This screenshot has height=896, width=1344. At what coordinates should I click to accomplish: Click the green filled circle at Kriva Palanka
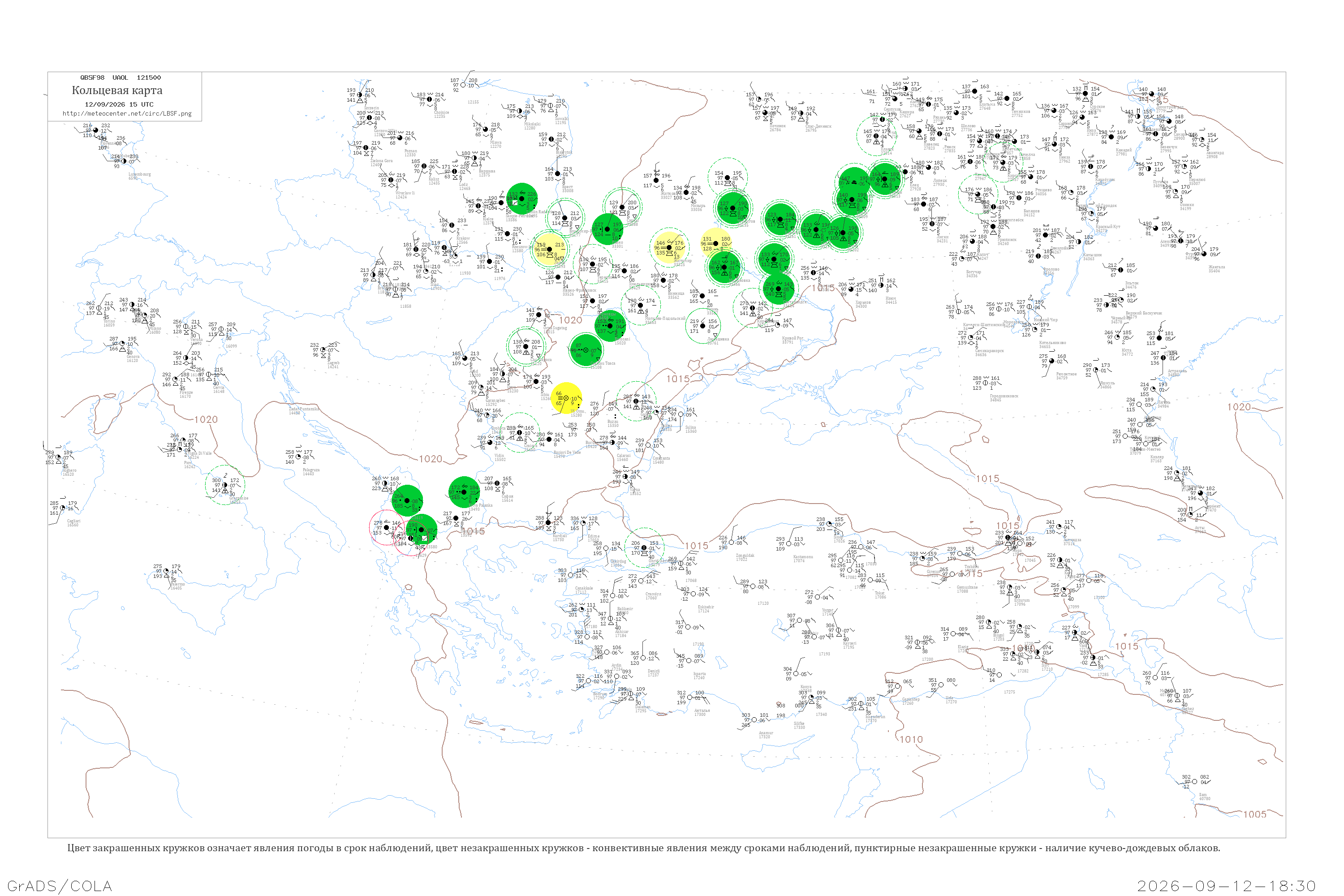coord(464,492)
